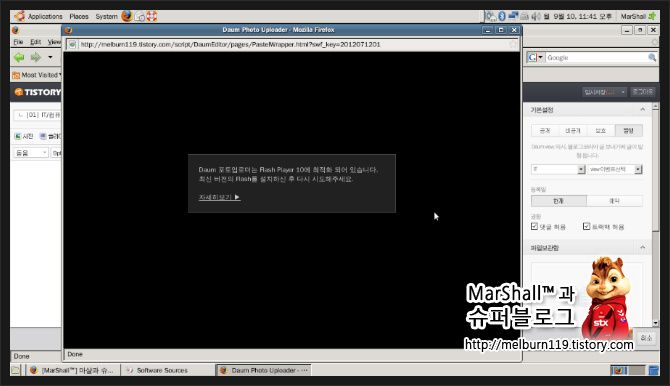Screen dimensions: 670x386
Task: Click the Ubuntu logo icon in the panel
Action: click(19, 16)
